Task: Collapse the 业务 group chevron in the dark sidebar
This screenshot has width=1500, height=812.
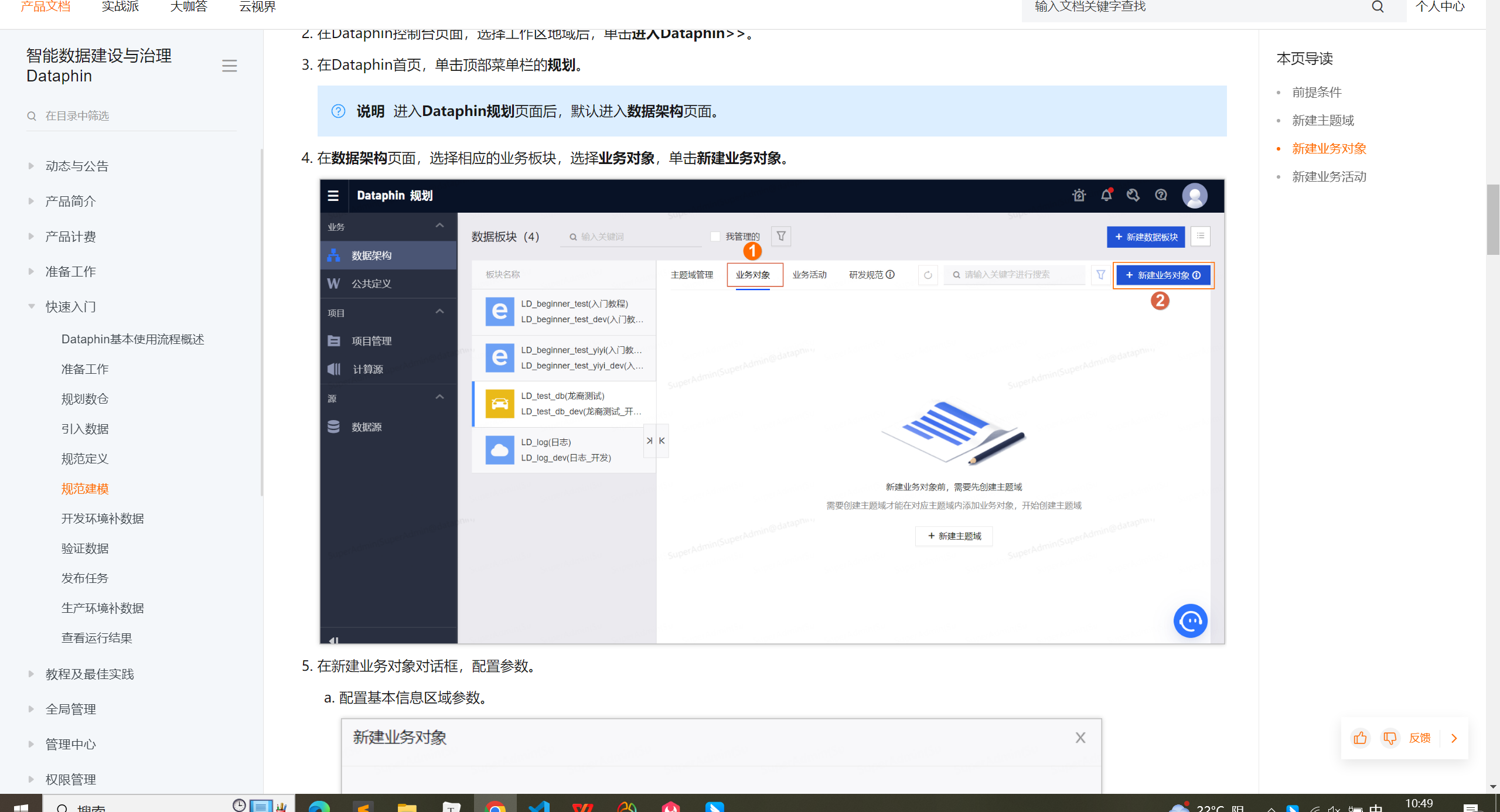Action: coord(439,226)
